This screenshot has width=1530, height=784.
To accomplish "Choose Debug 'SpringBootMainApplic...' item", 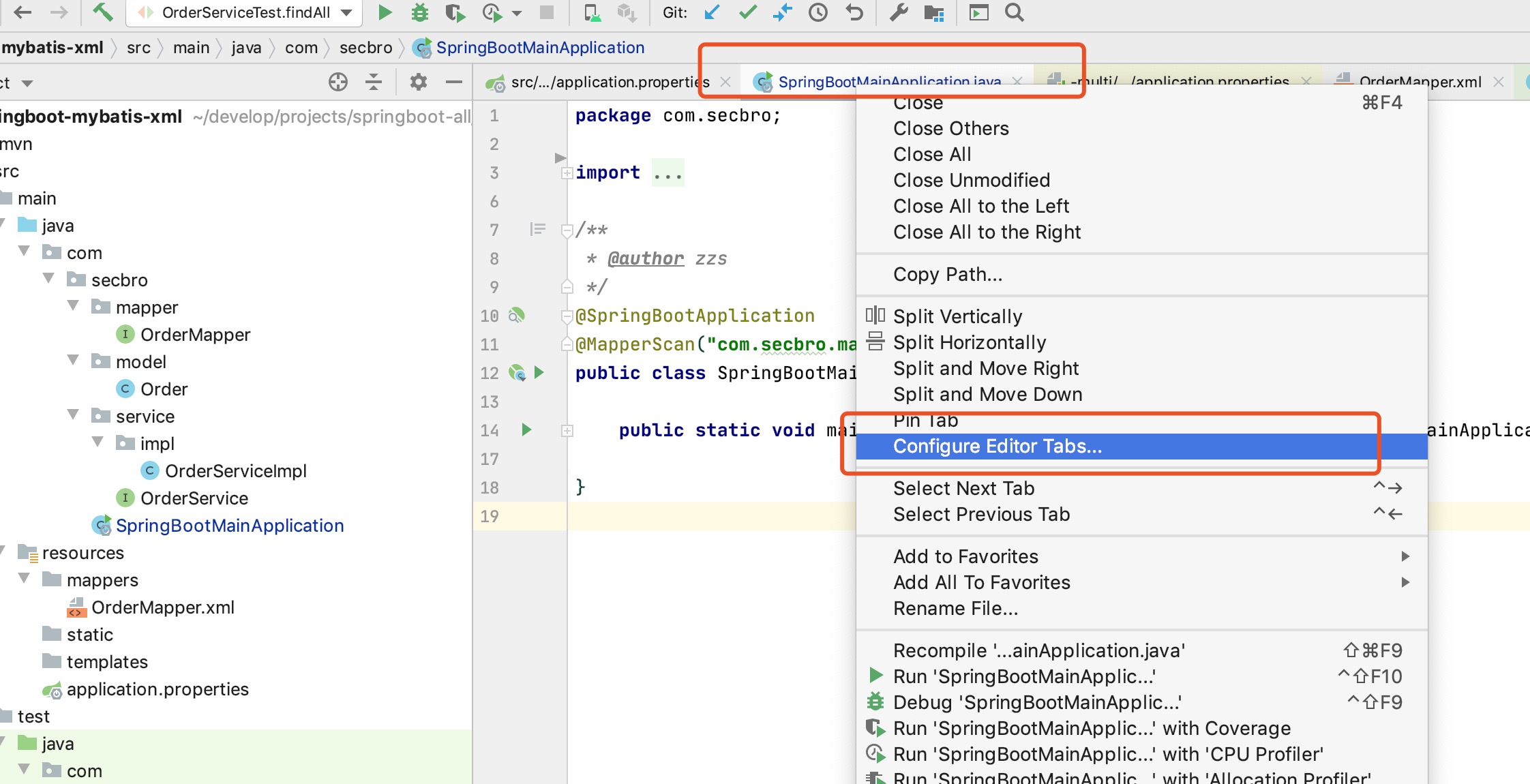I will 1141,702.
